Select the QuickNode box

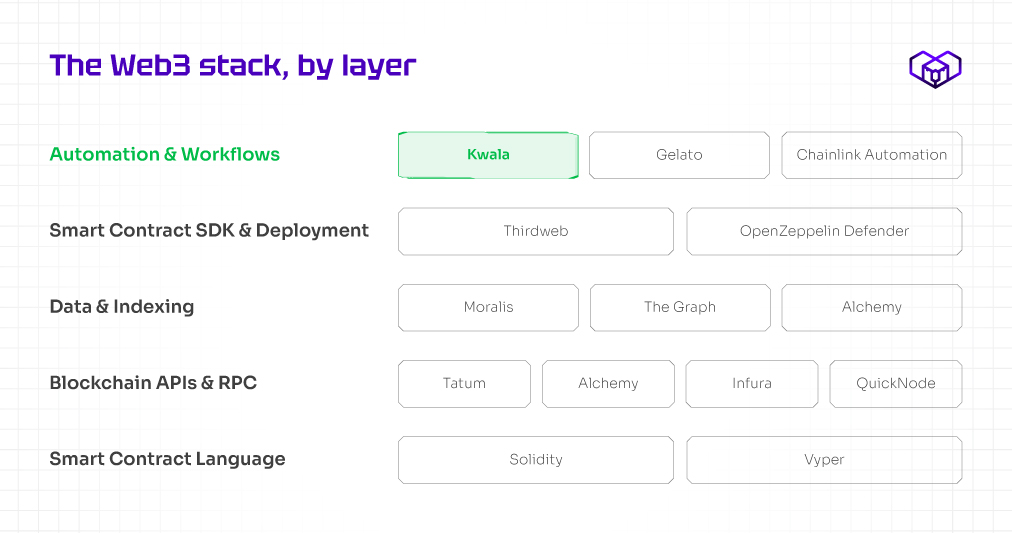coord(895,383)
